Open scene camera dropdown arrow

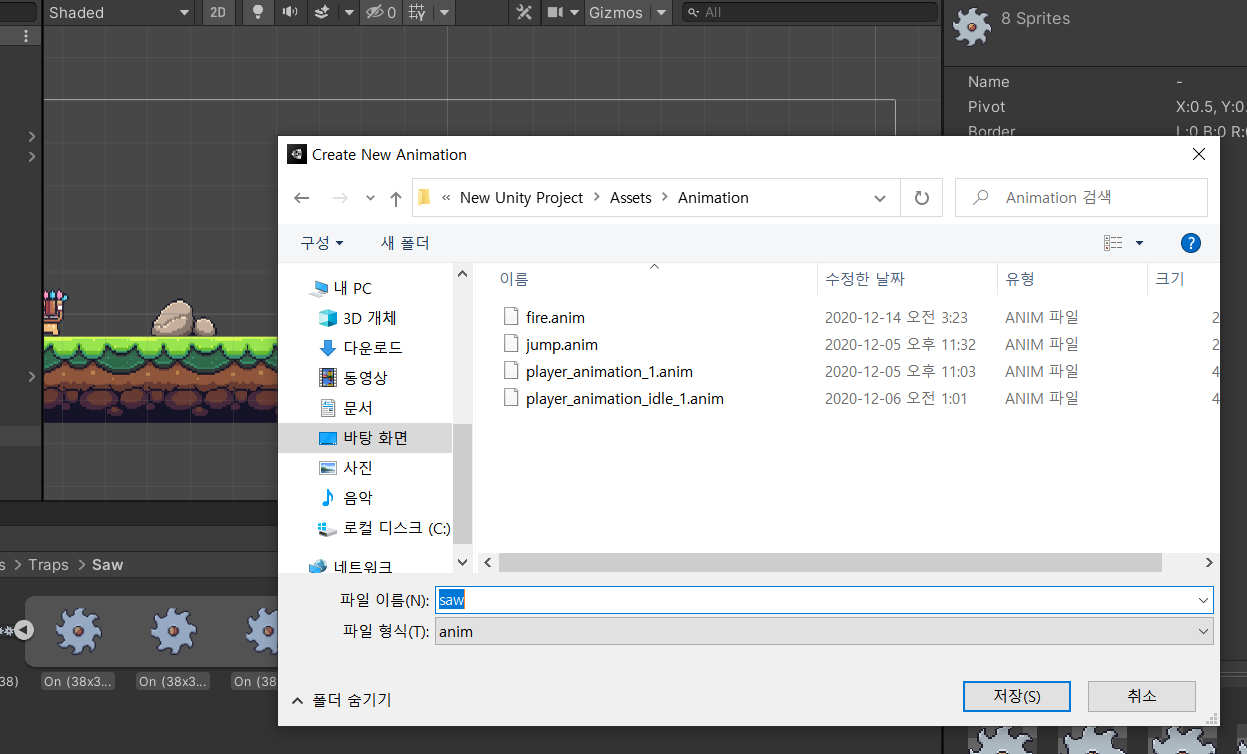click(575, 13)
